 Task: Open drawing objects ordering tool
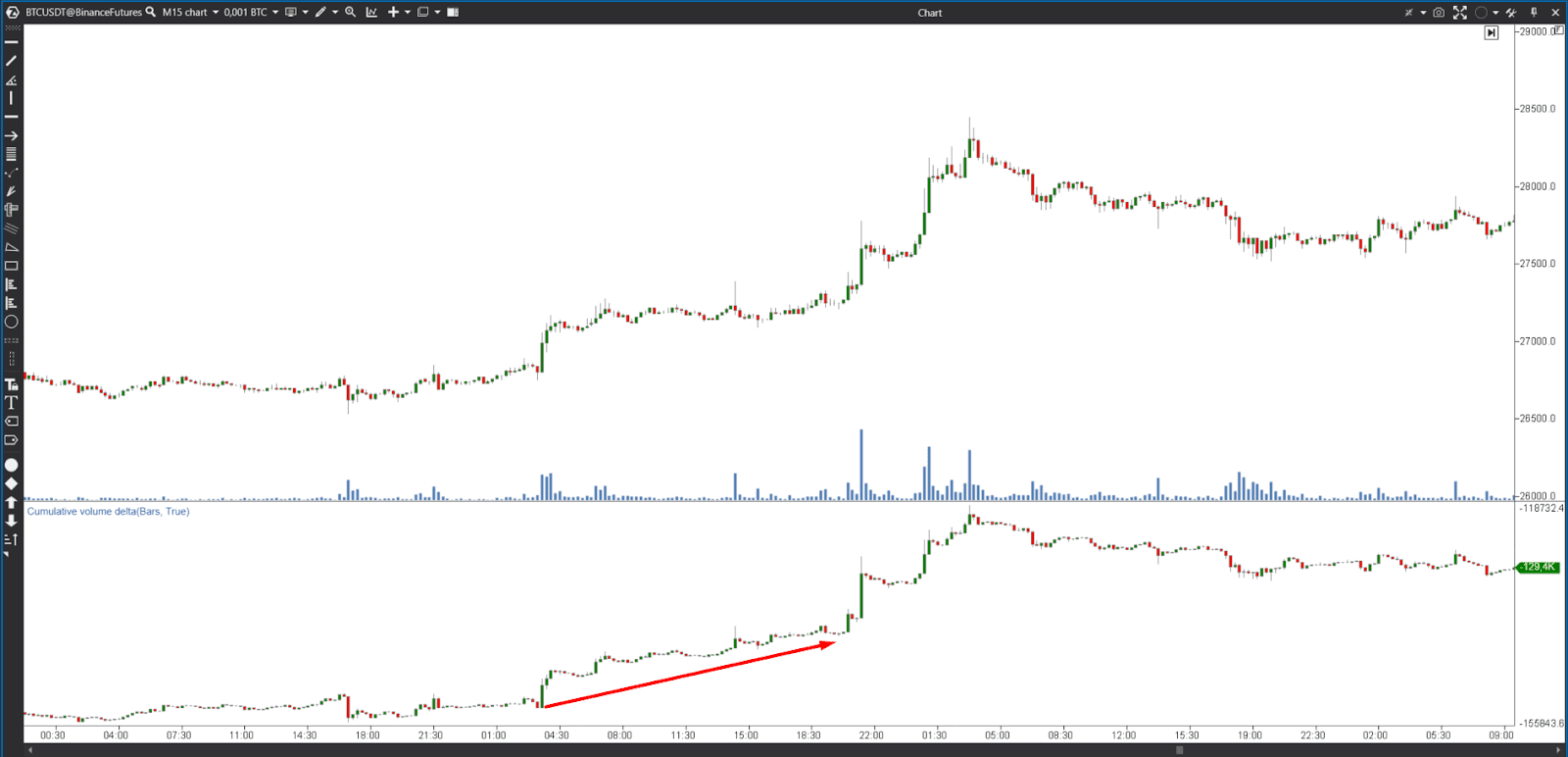tap(12, 539)
